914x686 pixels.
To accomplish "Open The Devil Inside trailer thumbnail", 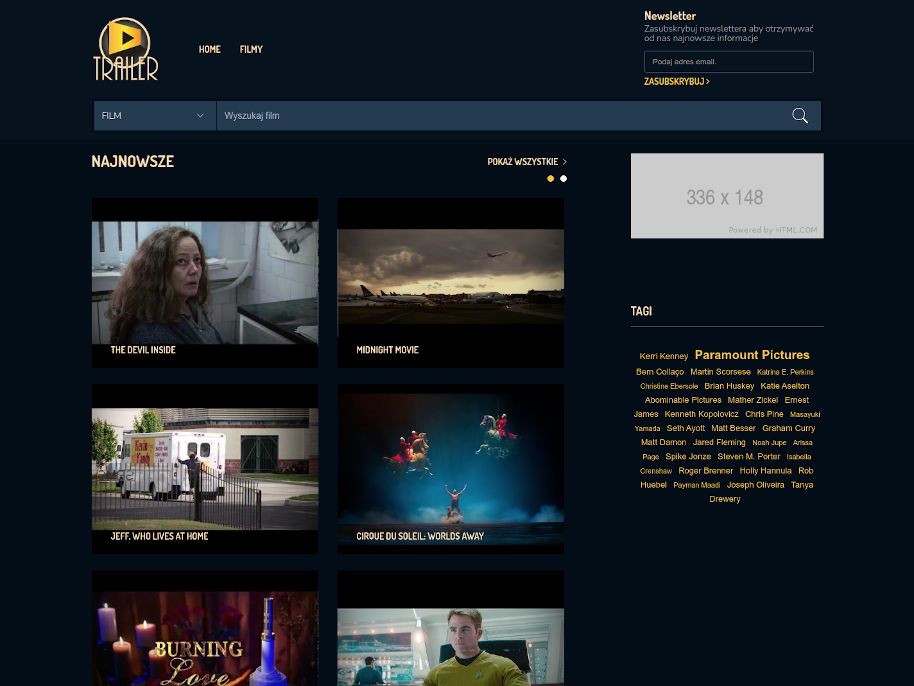I will [205, 282].
